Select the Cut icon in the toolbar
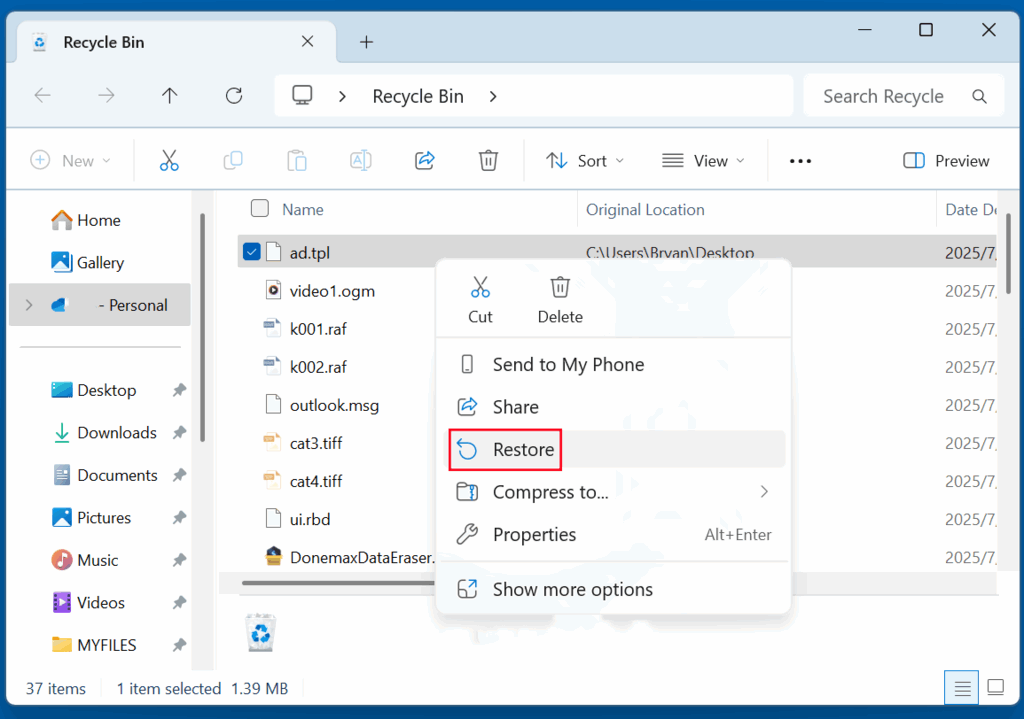This screenshot has width=1024, height=719. click(x=168, y=160)
